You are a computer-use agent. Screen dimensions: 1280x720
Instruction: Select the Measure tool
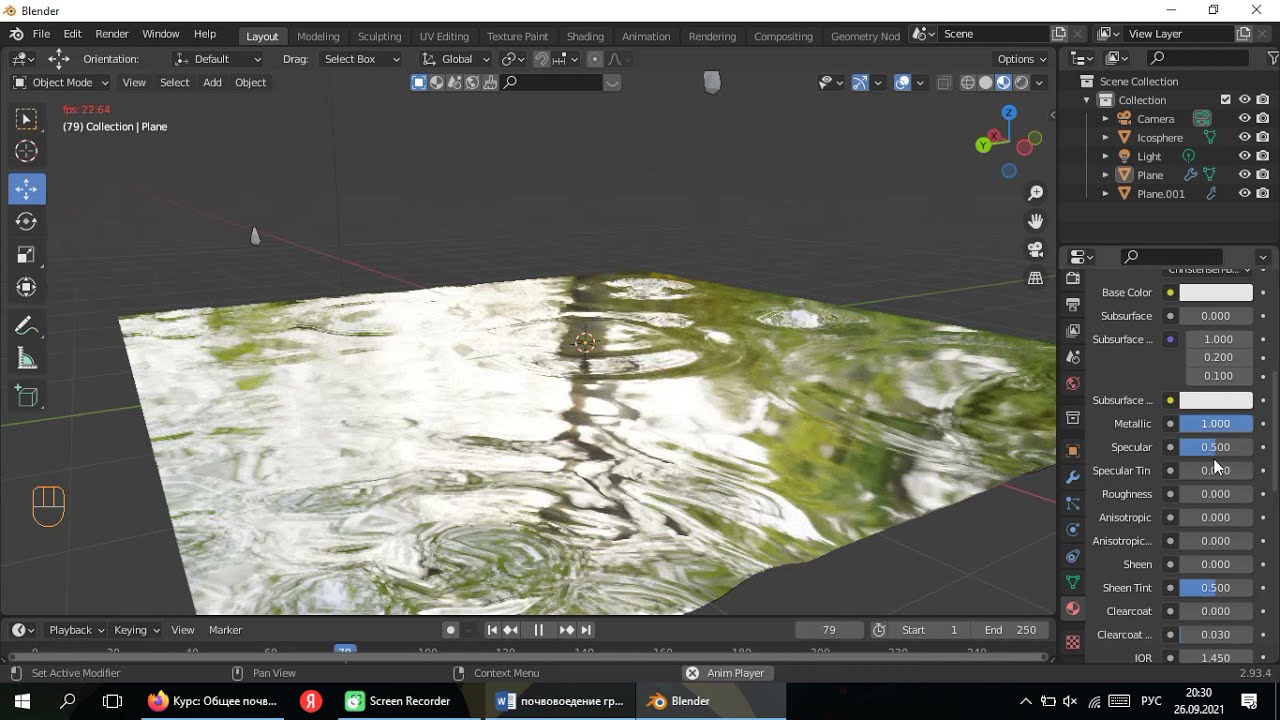click(27, 359)
